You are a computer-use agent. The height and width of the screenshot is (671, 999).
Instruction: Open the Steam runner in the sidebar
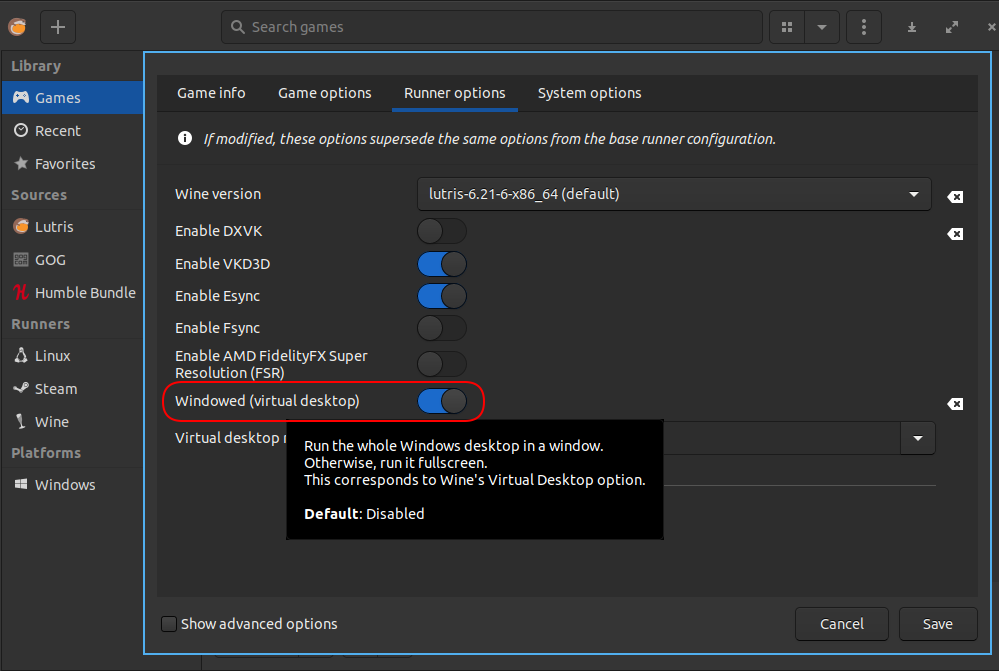[x=56, y=389]
